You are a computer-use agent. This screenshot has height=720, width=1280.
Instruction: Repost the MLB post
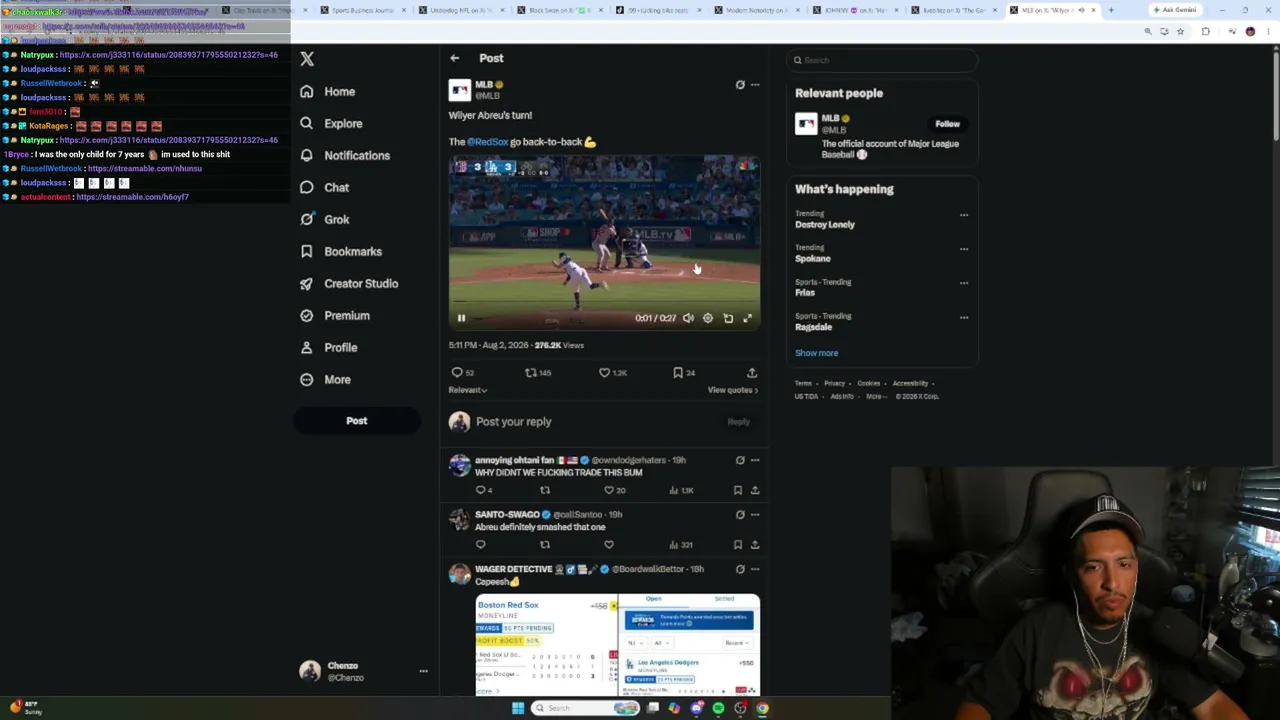point(531,372)
